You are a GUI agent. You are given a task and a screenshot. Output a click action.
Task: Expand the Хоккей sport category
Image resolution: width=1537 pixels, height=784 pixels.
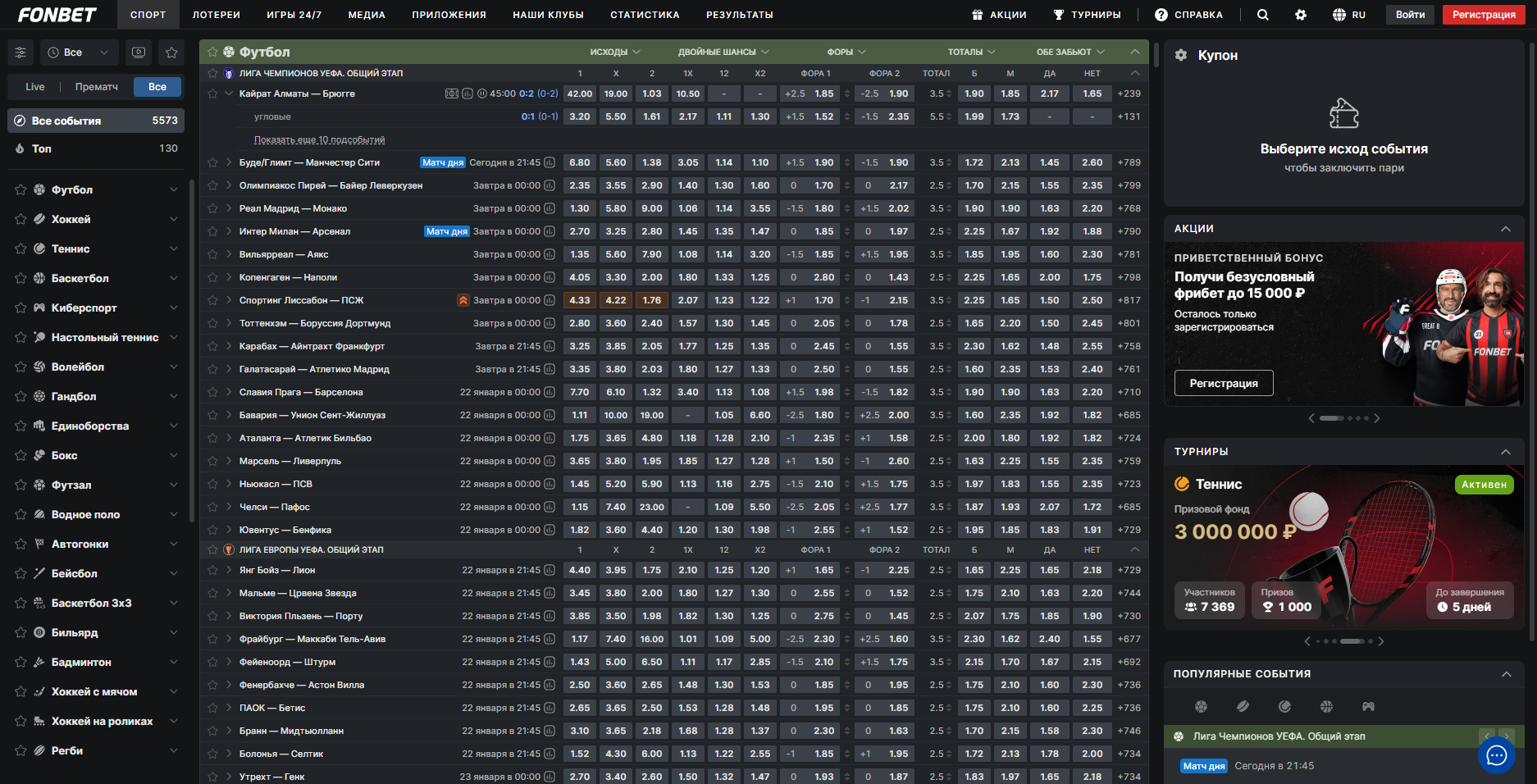coord(173,219)
